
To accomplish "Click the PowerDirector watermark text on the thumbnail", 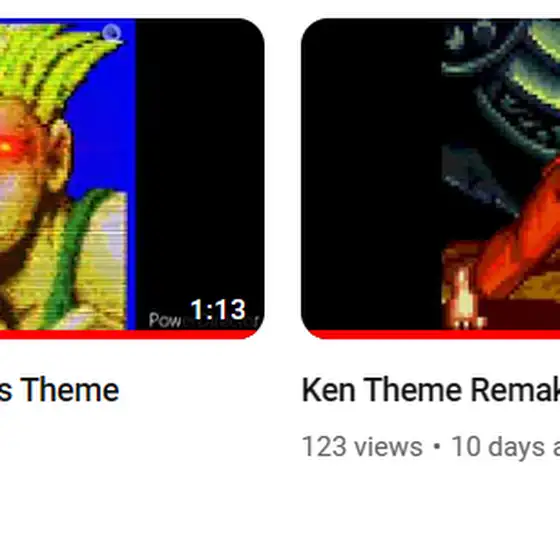I will click(x=203, y=320).
